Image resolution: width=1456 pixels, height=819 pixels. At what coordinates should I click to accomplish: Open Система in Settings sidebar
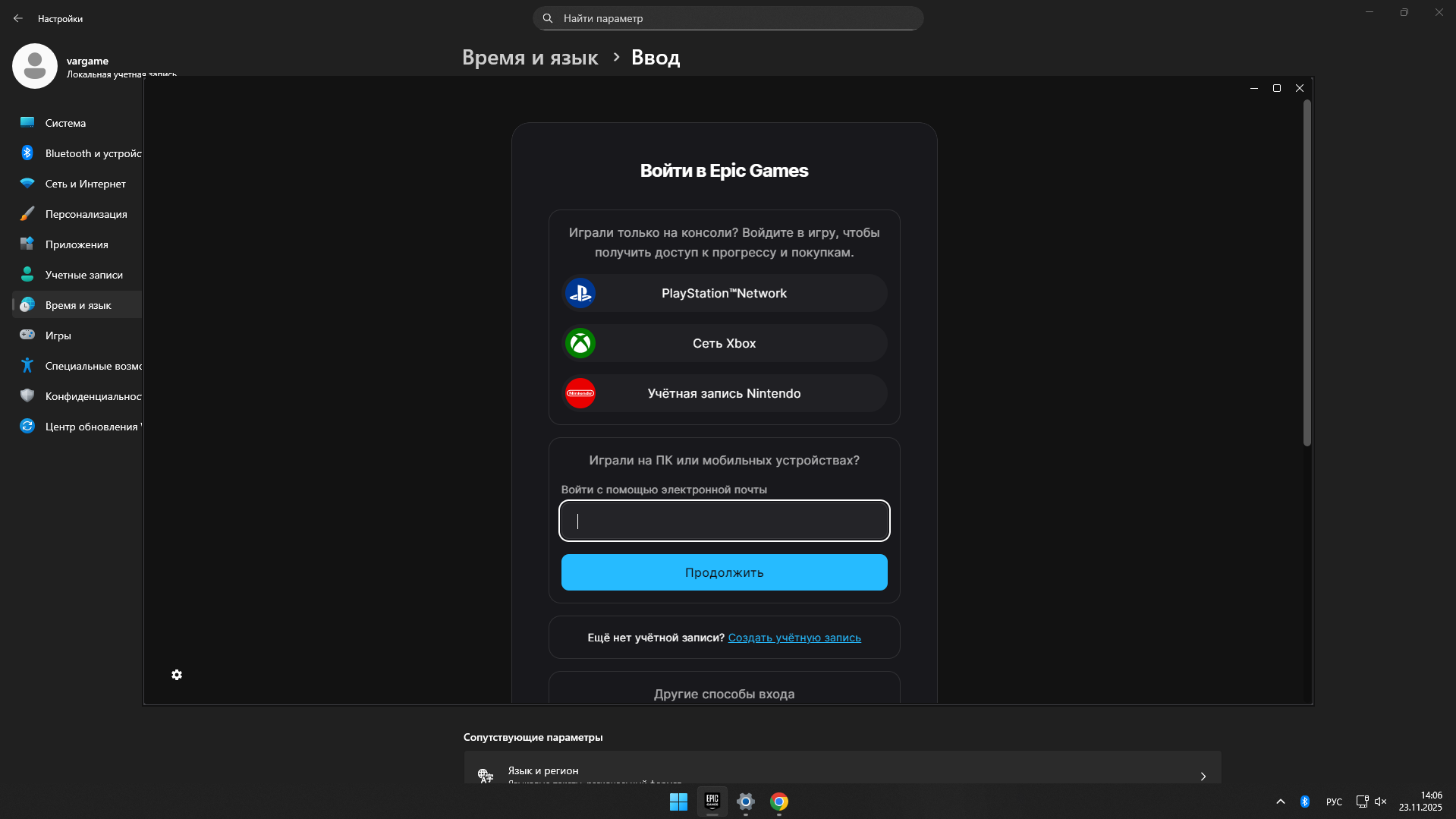coord(77,123)
